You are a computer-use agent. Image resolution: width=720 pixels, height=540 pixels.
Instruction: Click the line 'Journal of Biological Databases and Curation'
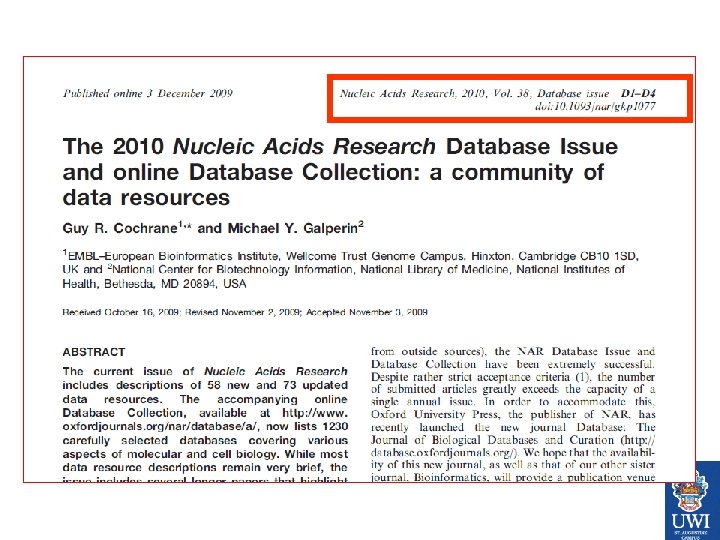(x=492, y=440)
